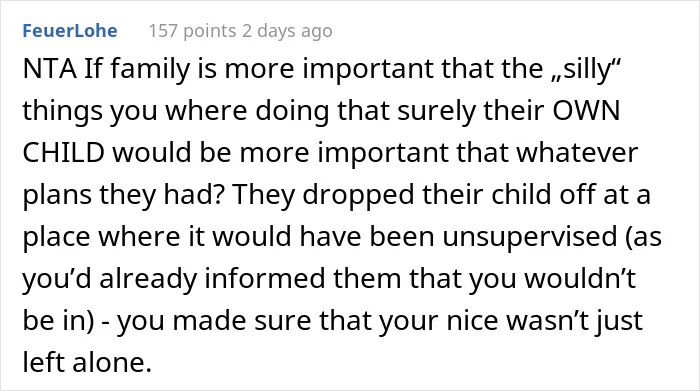Viewport: 700px width, 391px height.
Task: Click the word 'whatever' in third line
Action: point(578,152)
